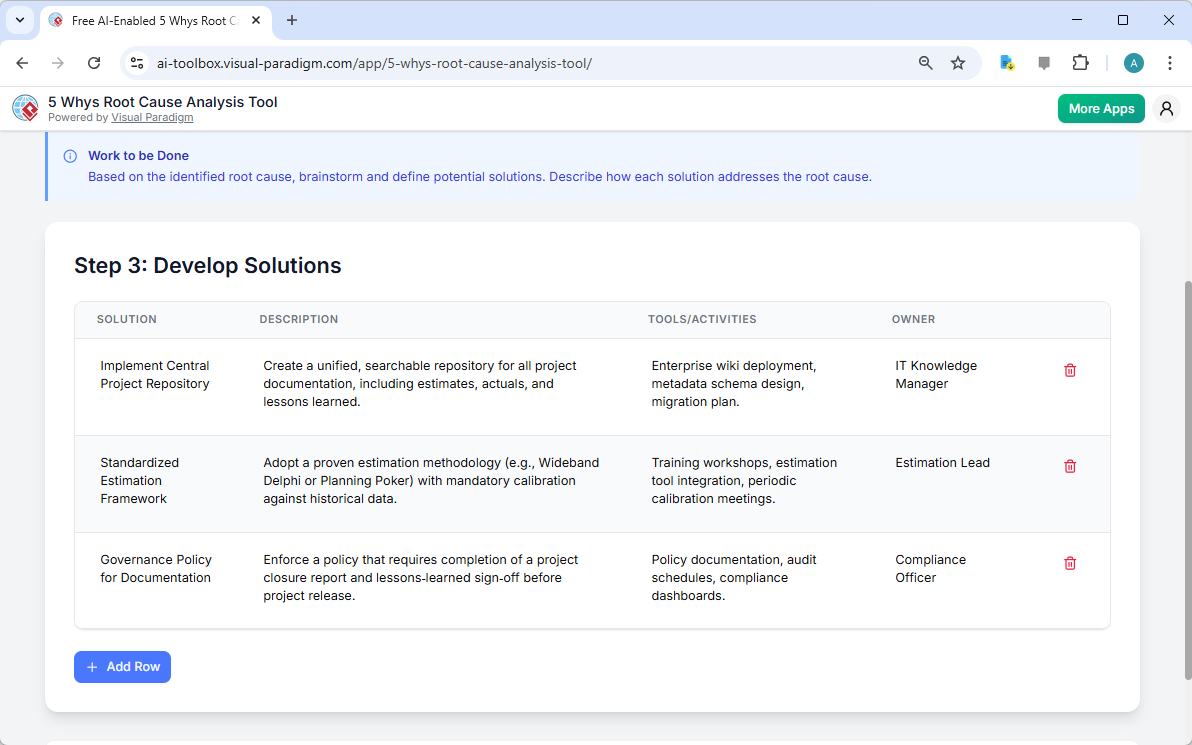
Task: Open a new browser tab with the plus icon
Action: (291, 20)
